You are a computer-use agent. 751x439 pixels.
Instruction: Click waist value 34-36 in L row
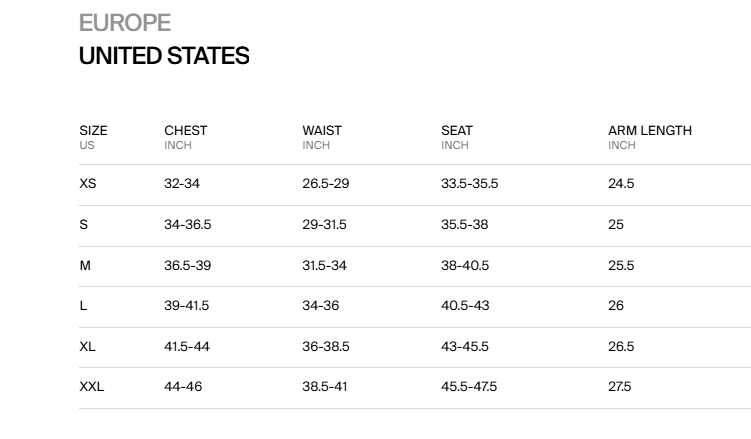coord(321,306)
